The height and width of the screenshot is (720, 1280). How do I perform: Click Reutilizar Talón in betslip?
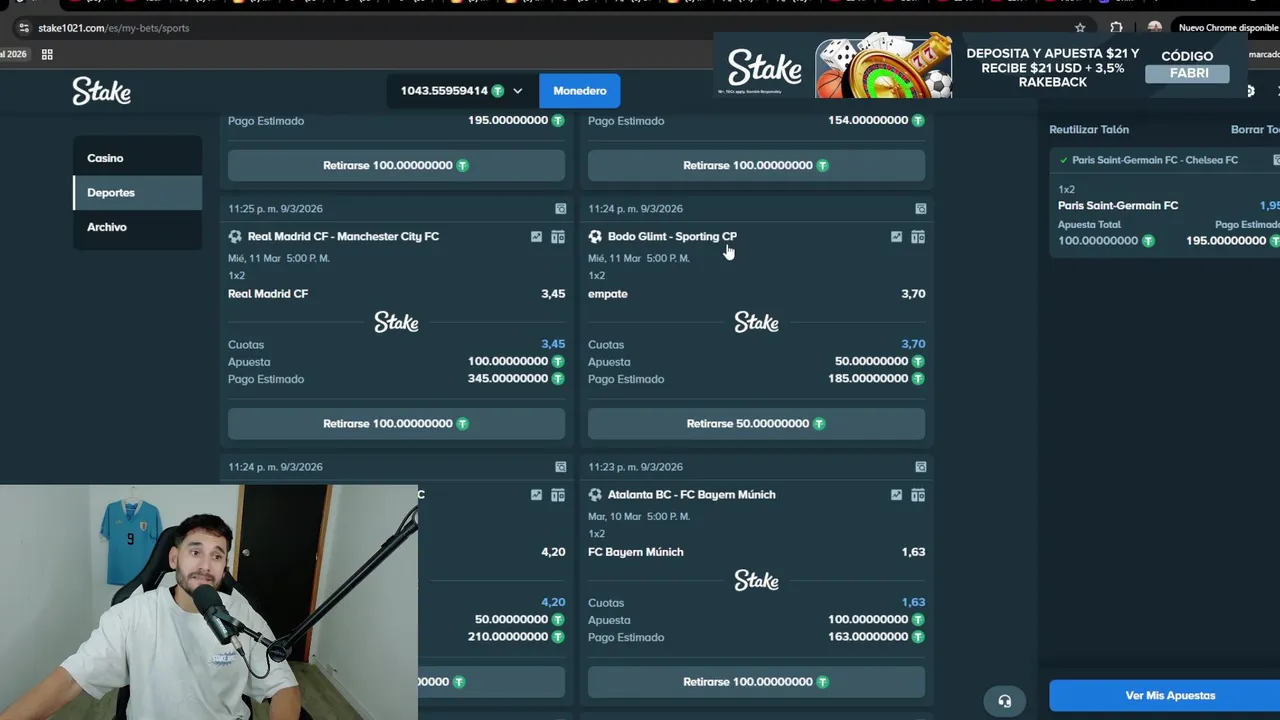coord(1089,130)
